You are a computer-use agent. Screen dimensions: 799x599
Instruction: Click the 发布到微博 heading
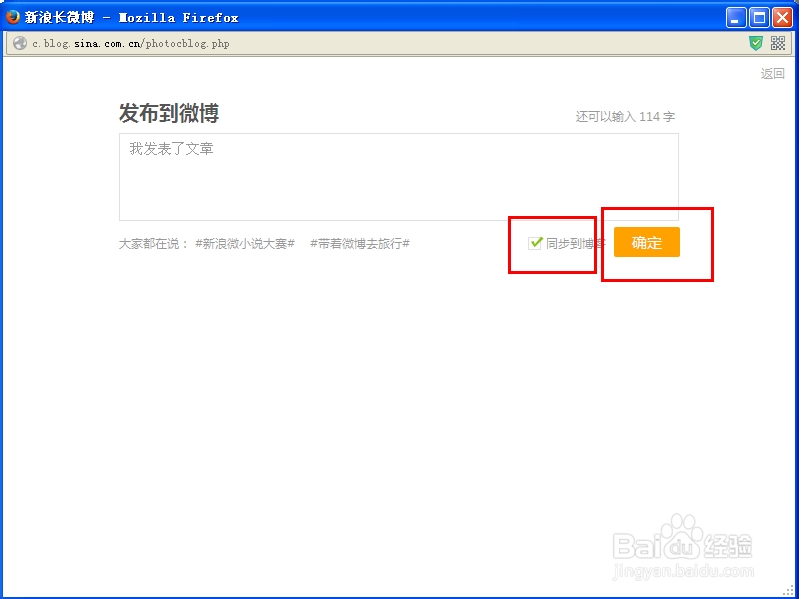click(169, 113)
